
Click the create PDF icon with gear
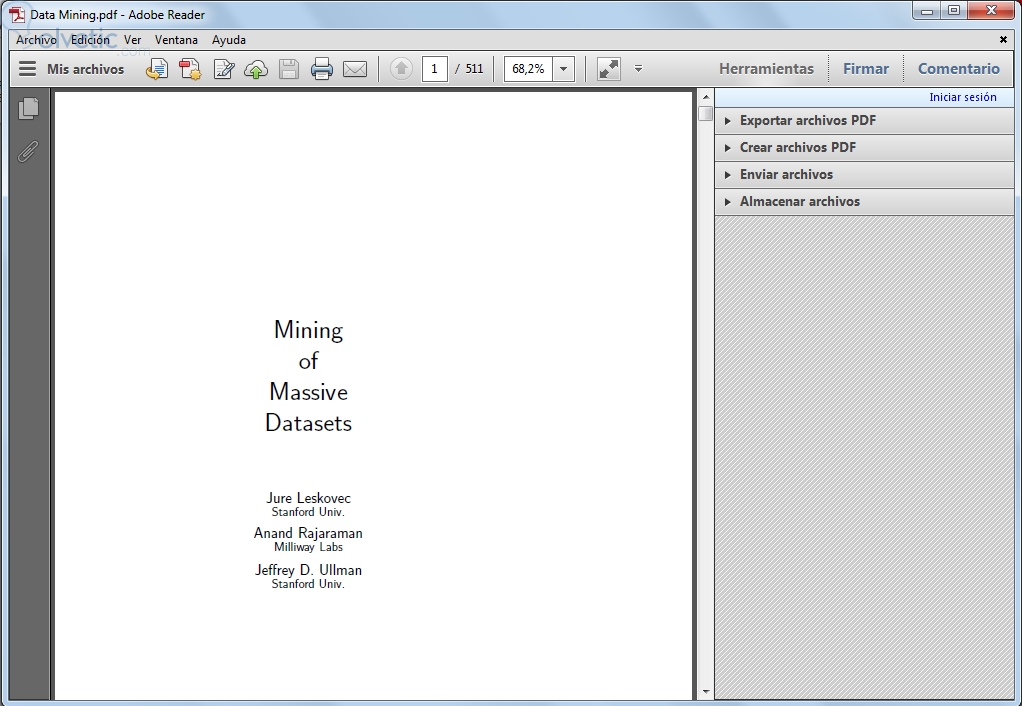[190, 69]
